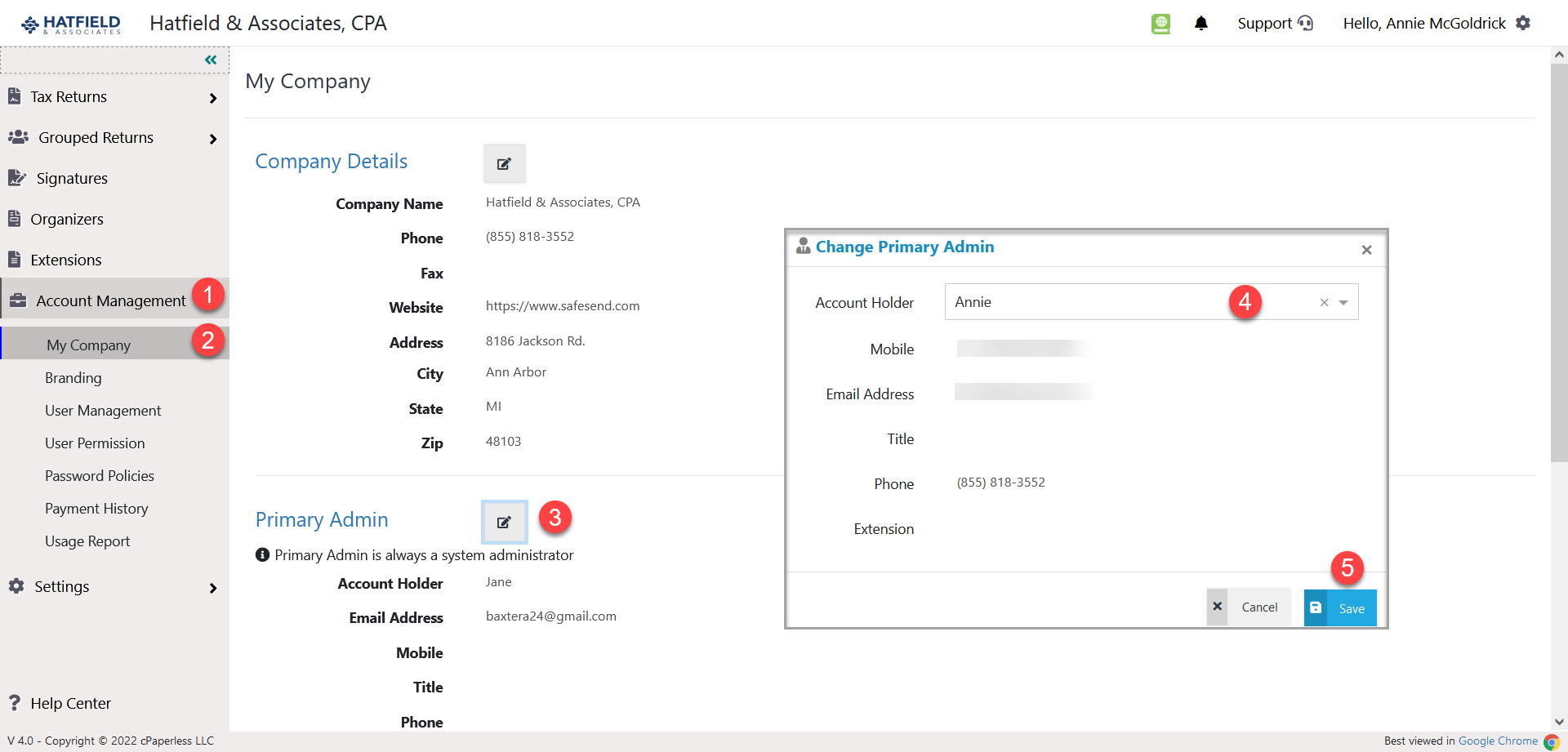Viewport: 1568px width, 752px height.
Task: Open the Account Holder dropdown arrow
Action: click(x=1342, y=302)
